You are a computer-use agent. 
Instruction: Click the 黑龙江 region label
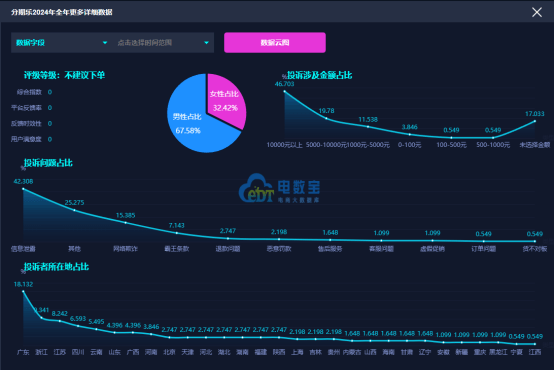[498, 352]
